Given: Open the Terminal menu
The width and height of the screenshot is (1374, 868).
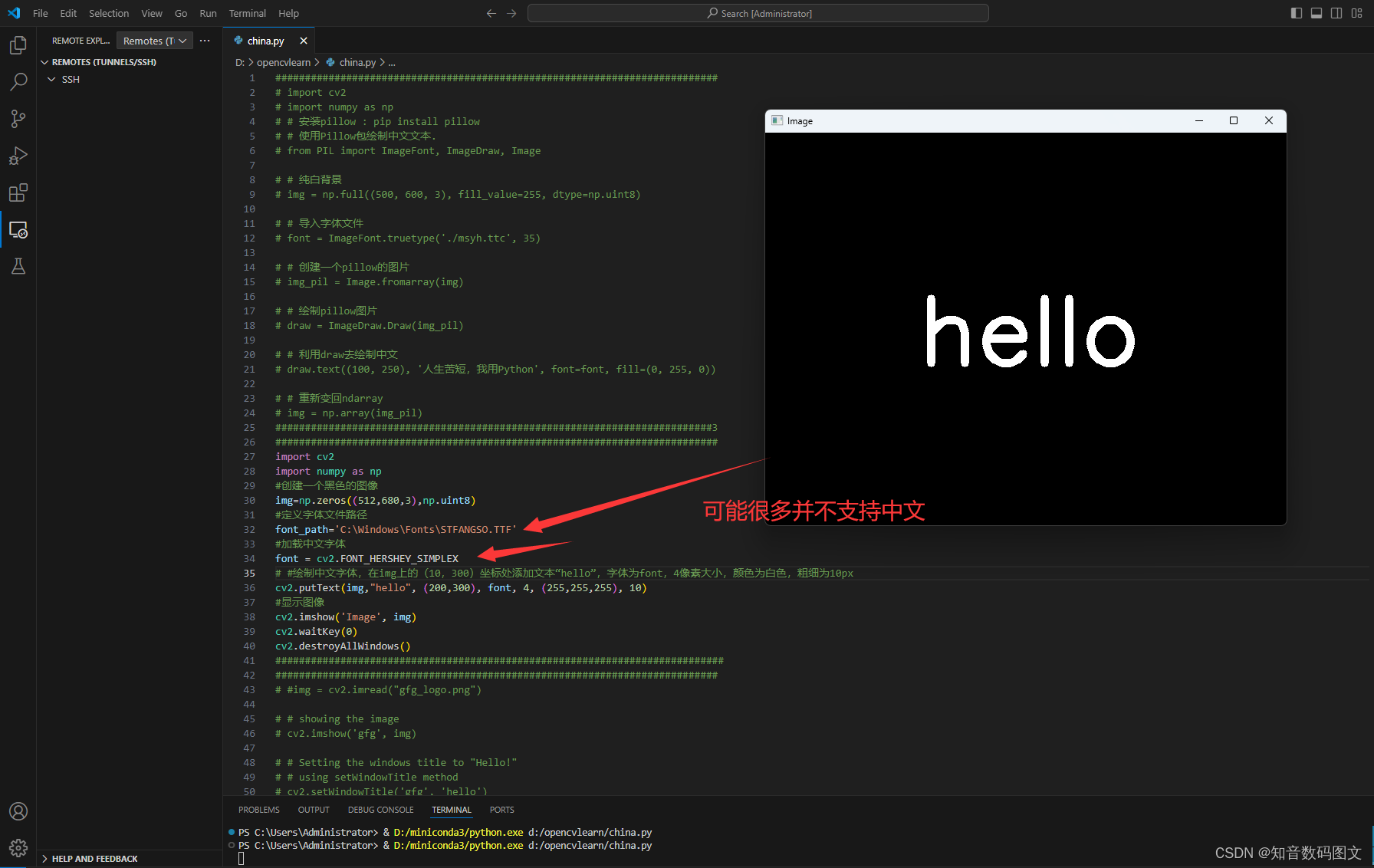Looking at the screenshot, I should 247,13.
